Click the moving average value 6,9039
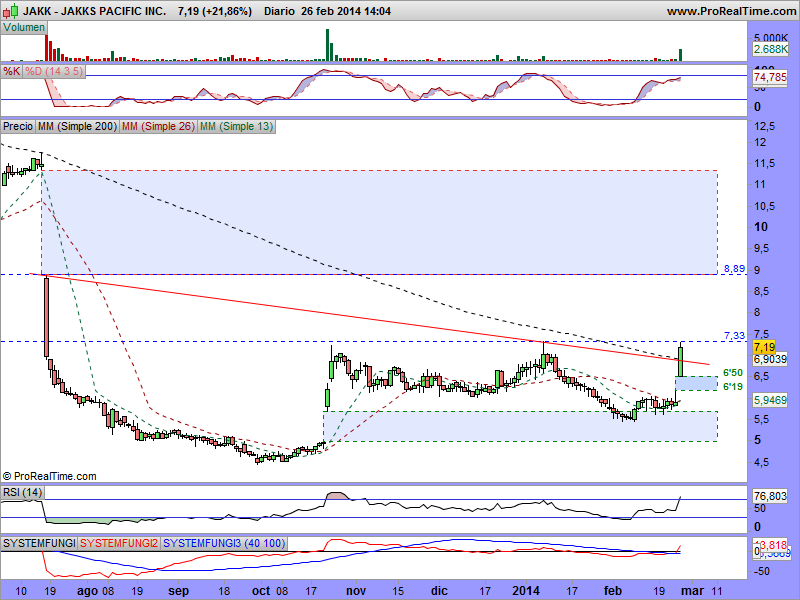Image resolution: width=800 pixels, height=600 pixels. (x=770, y=359)
